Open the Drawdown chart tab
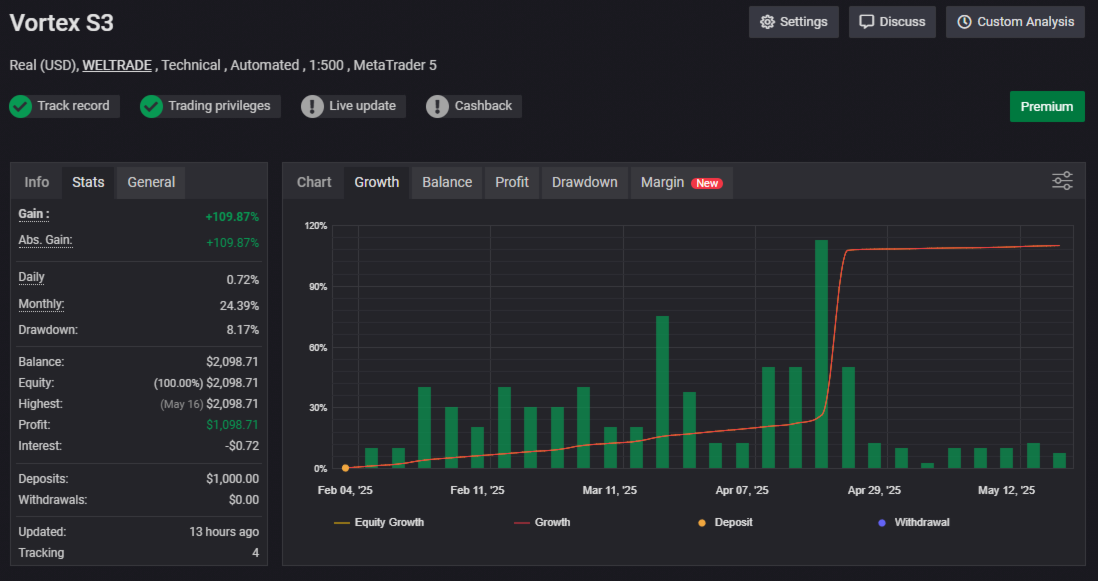The height and width of the screenshot is (581, 1098). click(x=585, y=183)
